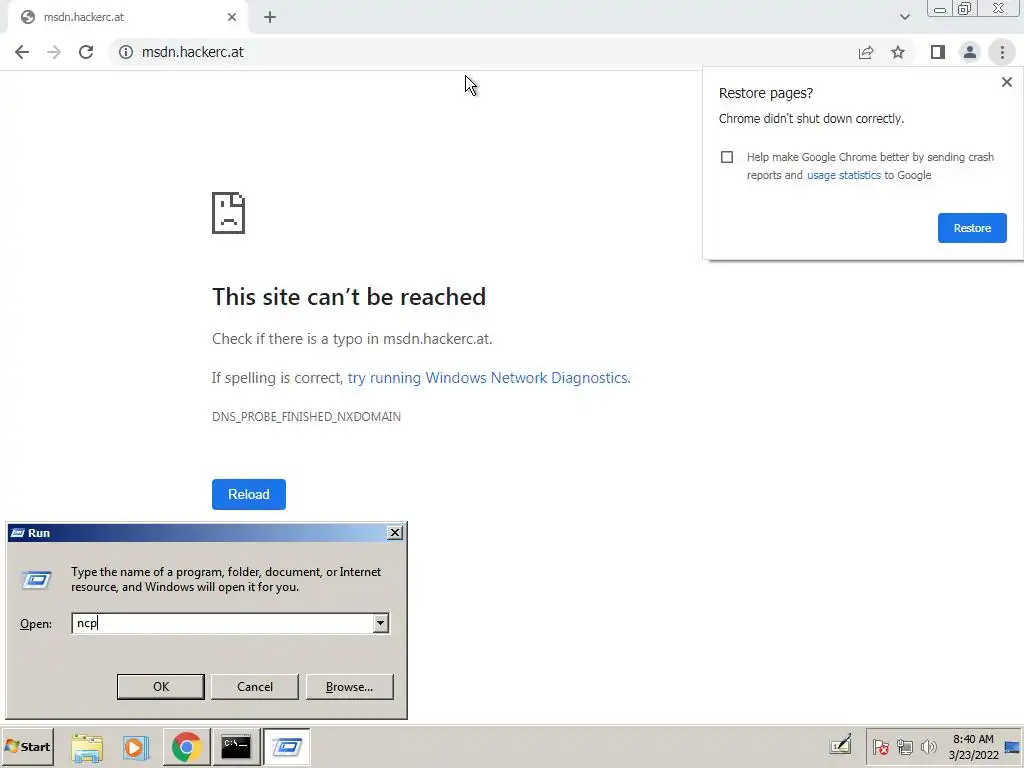Open the Windows Start menu
This screenshot has height=768, width=1024.
click(x=27, y=746)
